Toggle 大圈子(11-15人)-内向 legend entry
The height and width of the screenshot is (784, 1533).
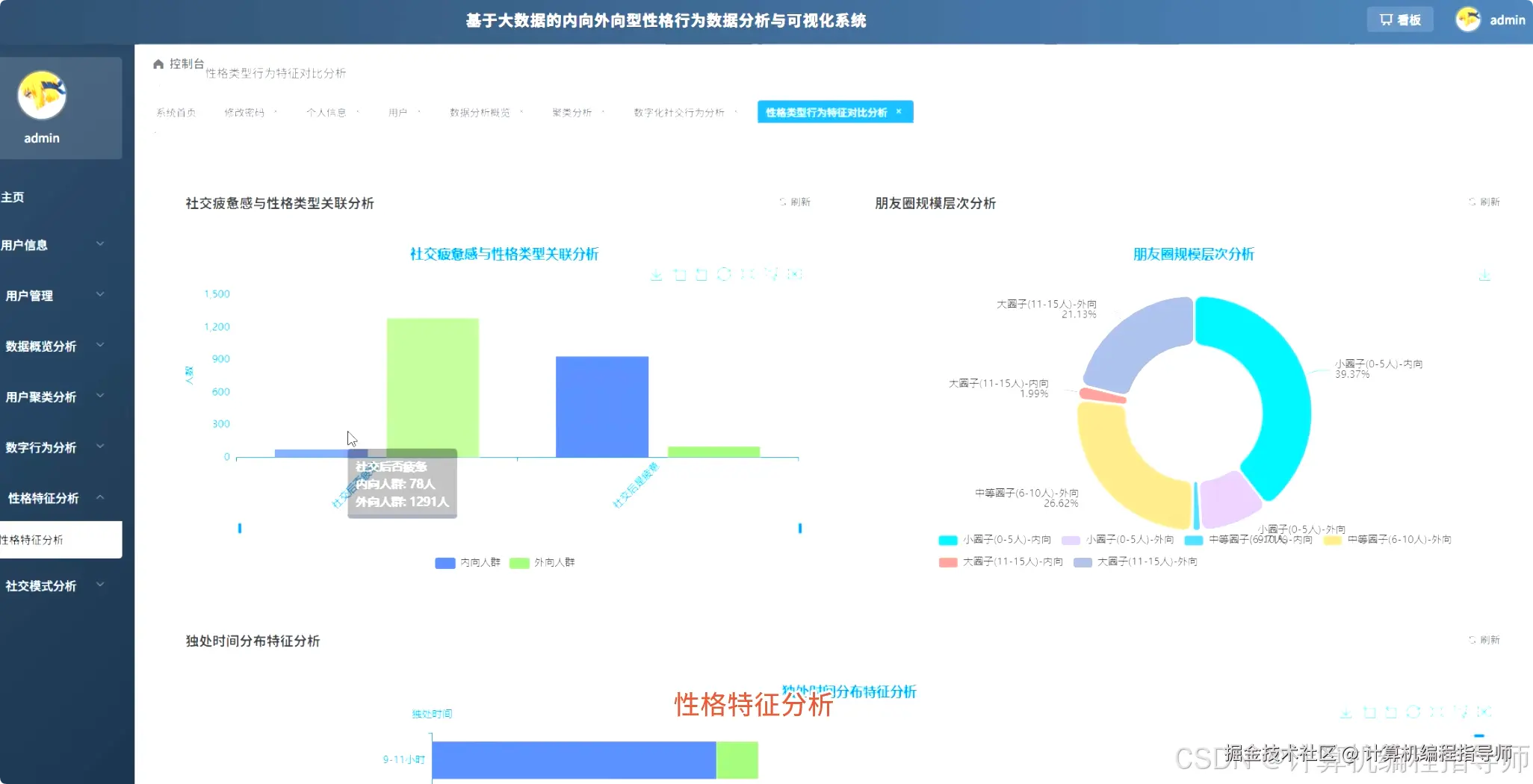[1001, 562]
